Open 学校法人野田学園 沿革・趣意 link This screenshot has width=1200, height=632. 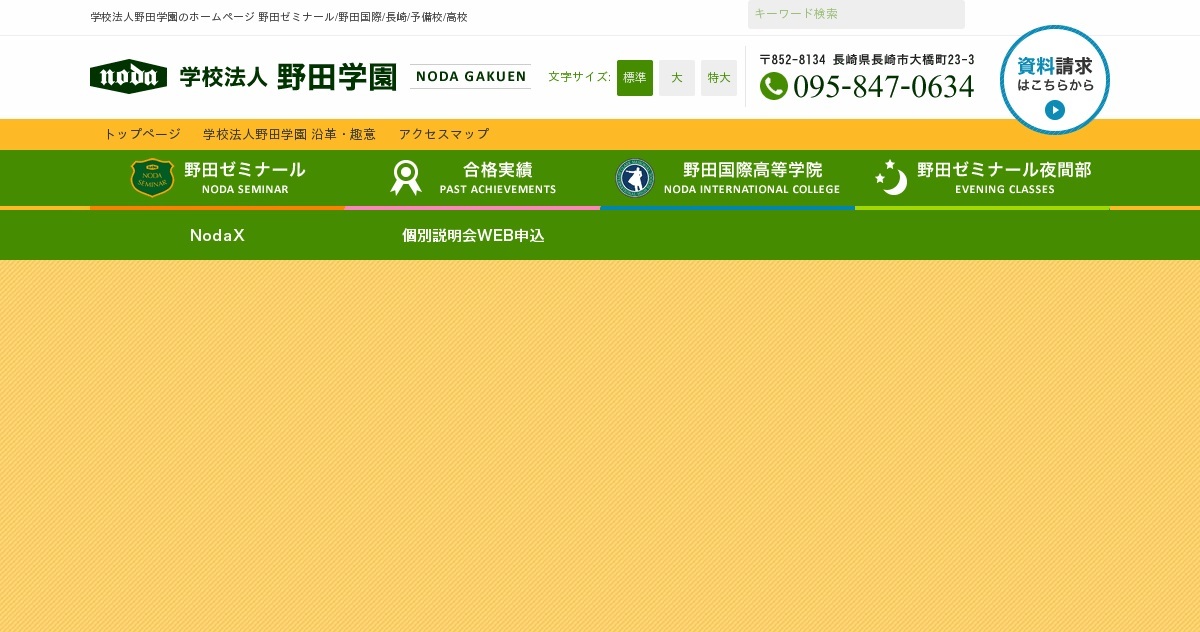point(289,134)
